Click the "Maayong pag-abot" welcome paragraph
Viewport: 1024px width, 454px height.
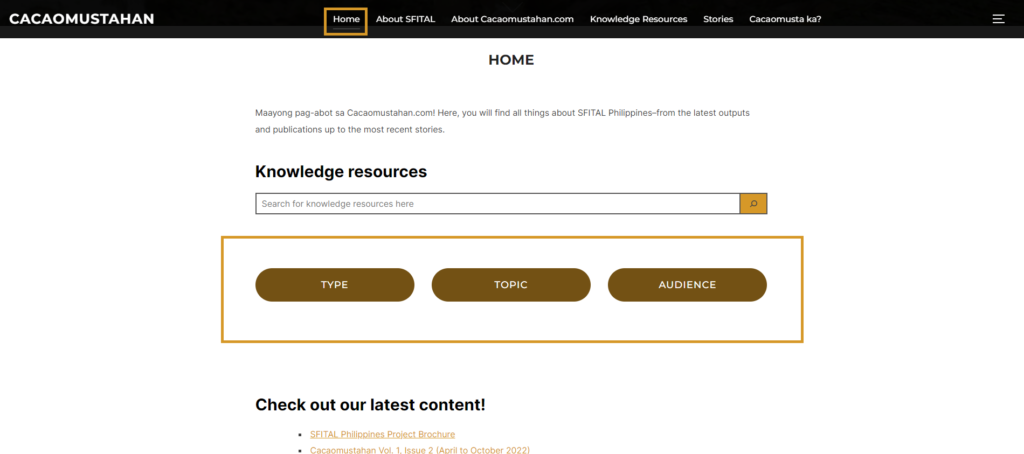[503, 121]
